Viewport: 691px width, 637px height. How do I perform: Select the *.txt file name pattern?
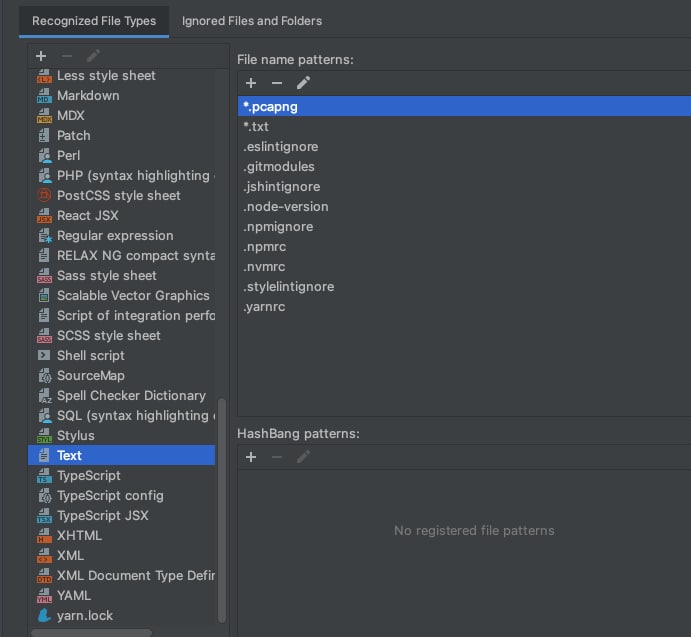tap(256, 127)
